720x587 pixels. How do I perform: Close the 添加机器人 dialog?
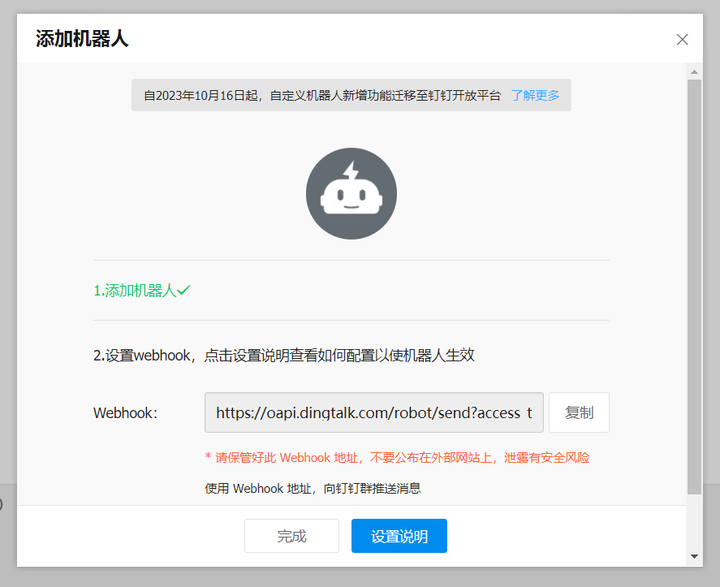pos(682,40)
